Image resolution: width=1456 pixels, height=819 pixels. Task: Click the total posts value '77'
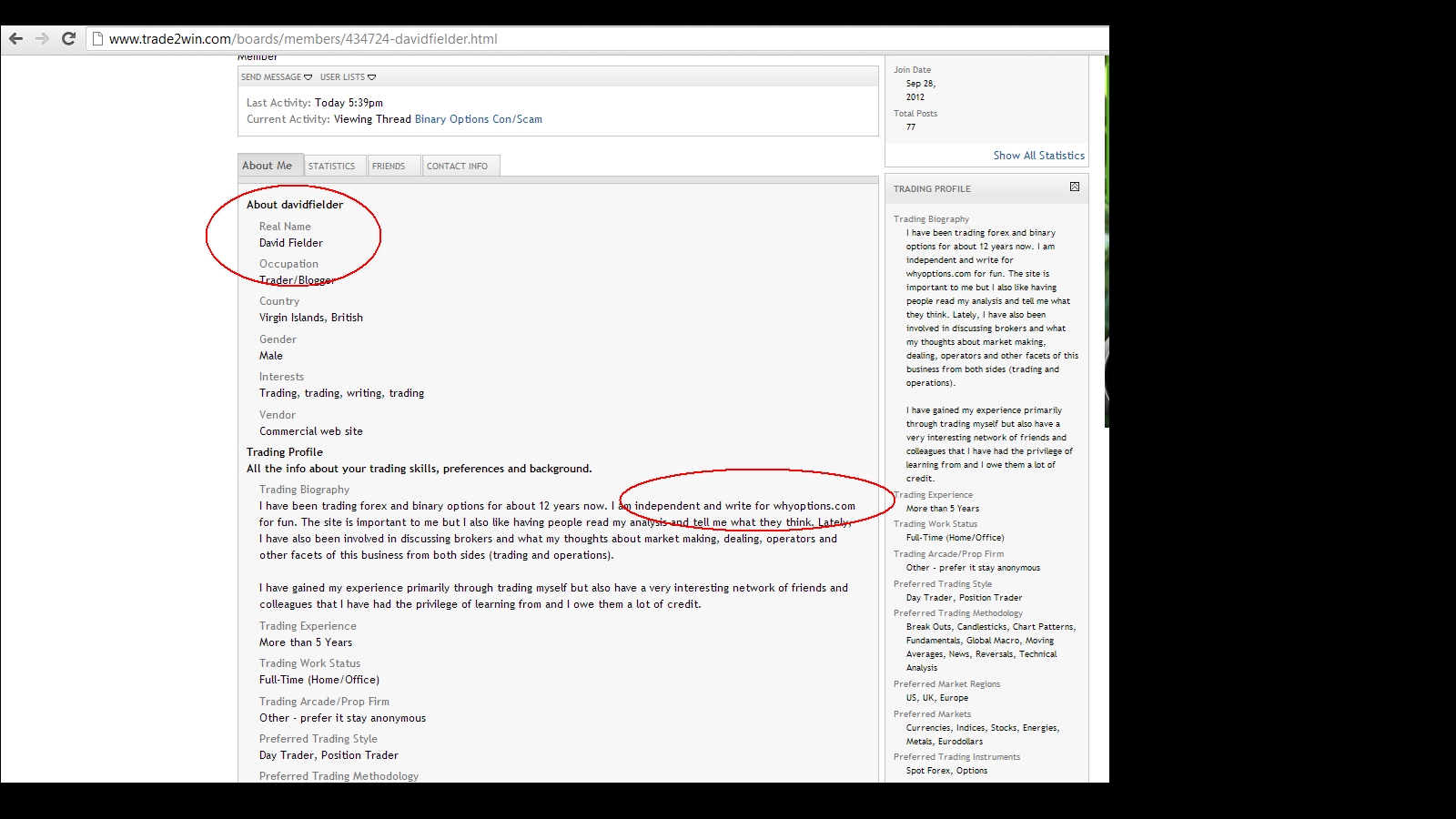[911, 127]
